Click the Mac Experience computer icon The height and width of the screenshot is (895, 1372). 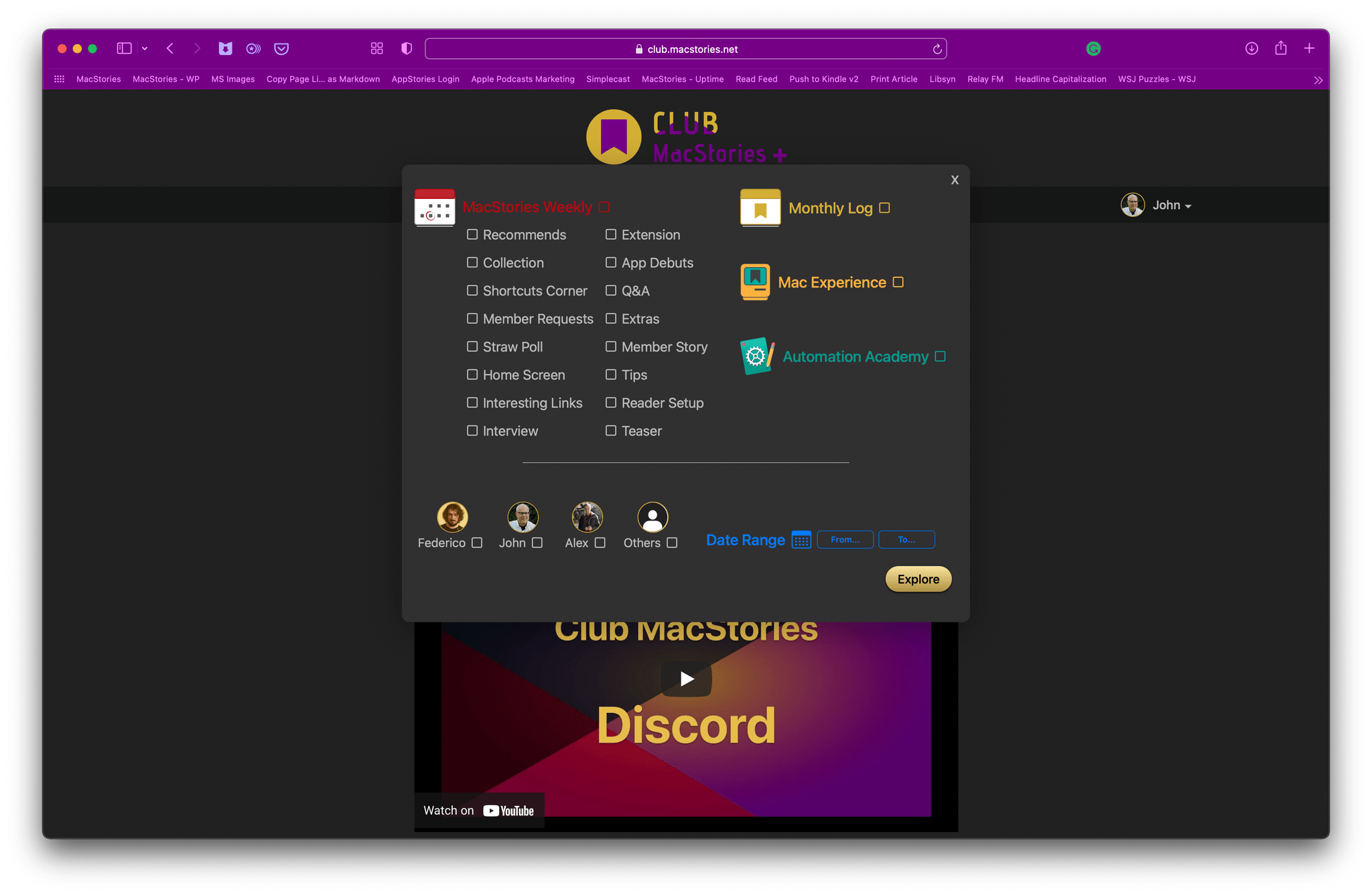[x=755, y=282]
